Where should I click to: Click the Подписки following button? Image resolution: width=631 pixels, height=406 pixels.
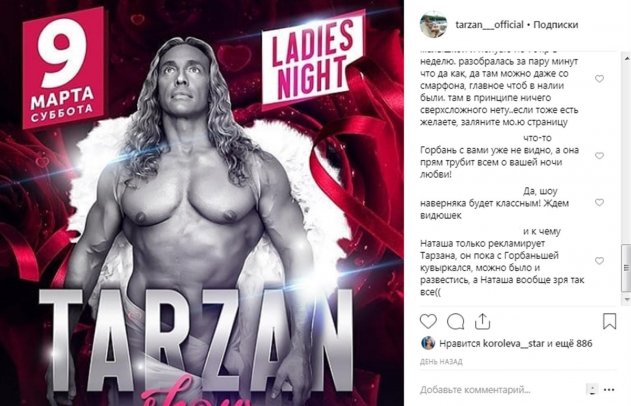click(x=555, y=25)
